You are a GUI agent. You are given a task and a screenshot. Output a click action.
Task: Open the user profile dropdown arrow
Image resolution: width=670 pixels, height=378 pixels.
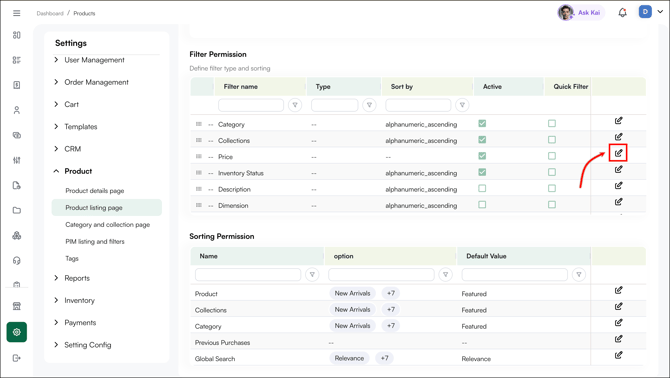(x=660, y=12)
